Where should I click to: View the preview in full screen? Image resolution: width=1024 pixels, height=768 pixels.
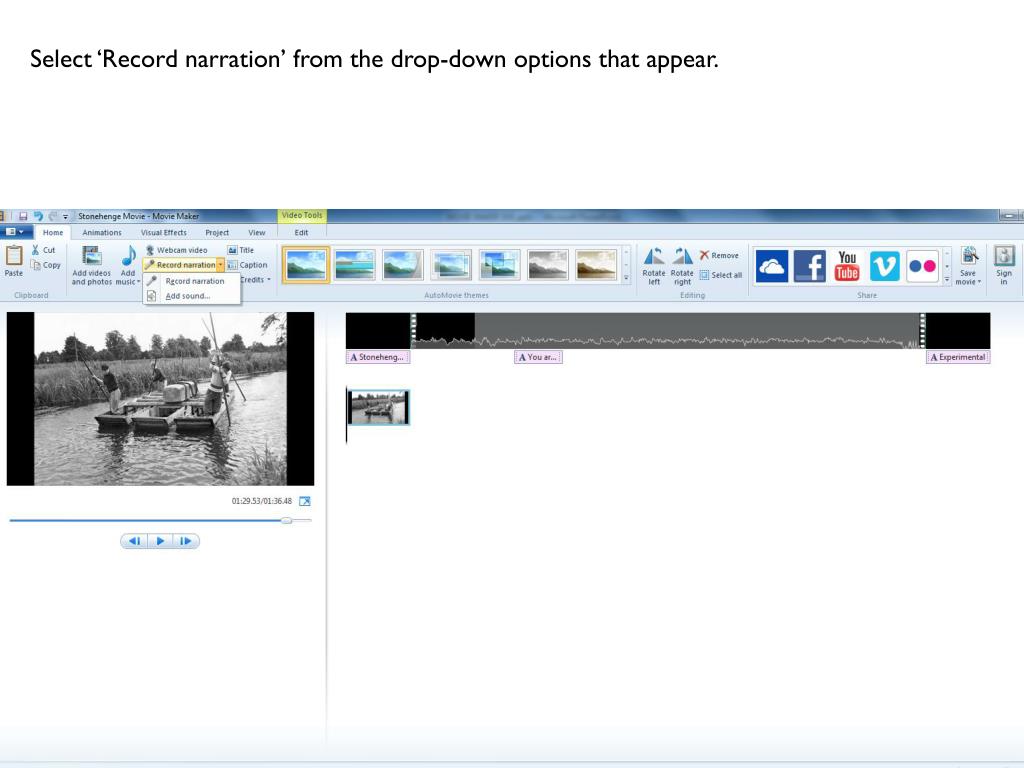tap(305, 501)
